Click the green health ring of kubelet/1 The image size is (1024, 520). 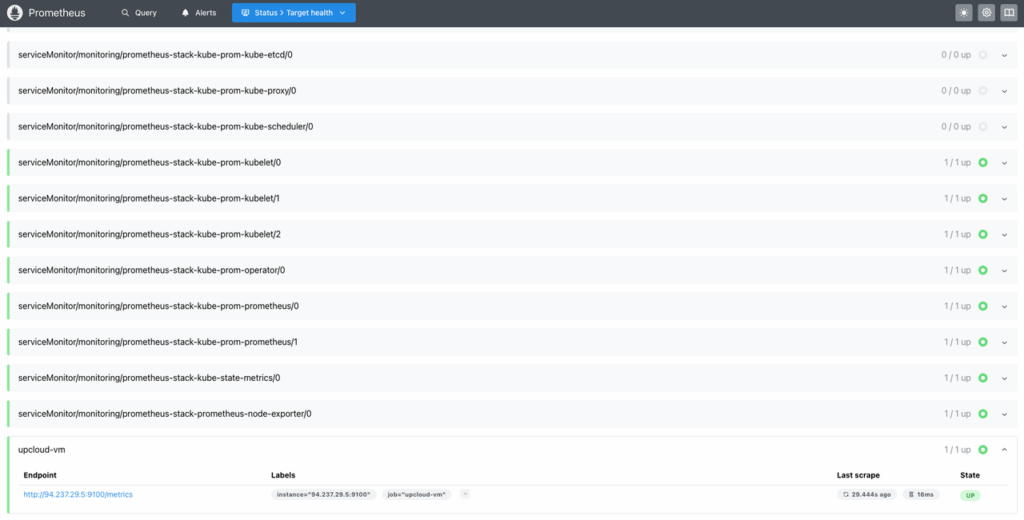pyautogui.click(x=983, y=199)
